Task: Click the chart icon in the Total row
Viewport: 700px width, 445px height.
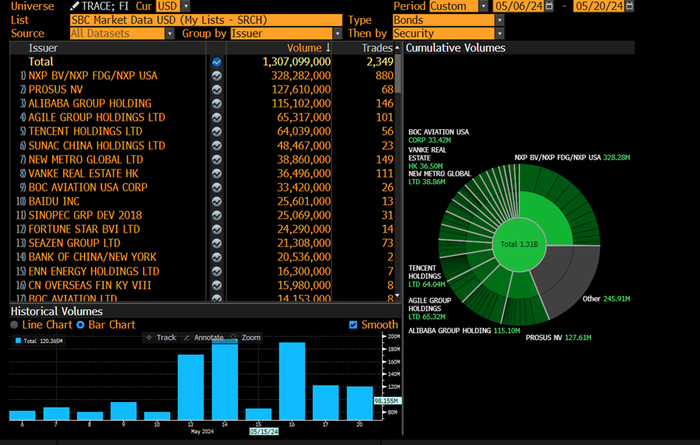Action: pos(217,62)
